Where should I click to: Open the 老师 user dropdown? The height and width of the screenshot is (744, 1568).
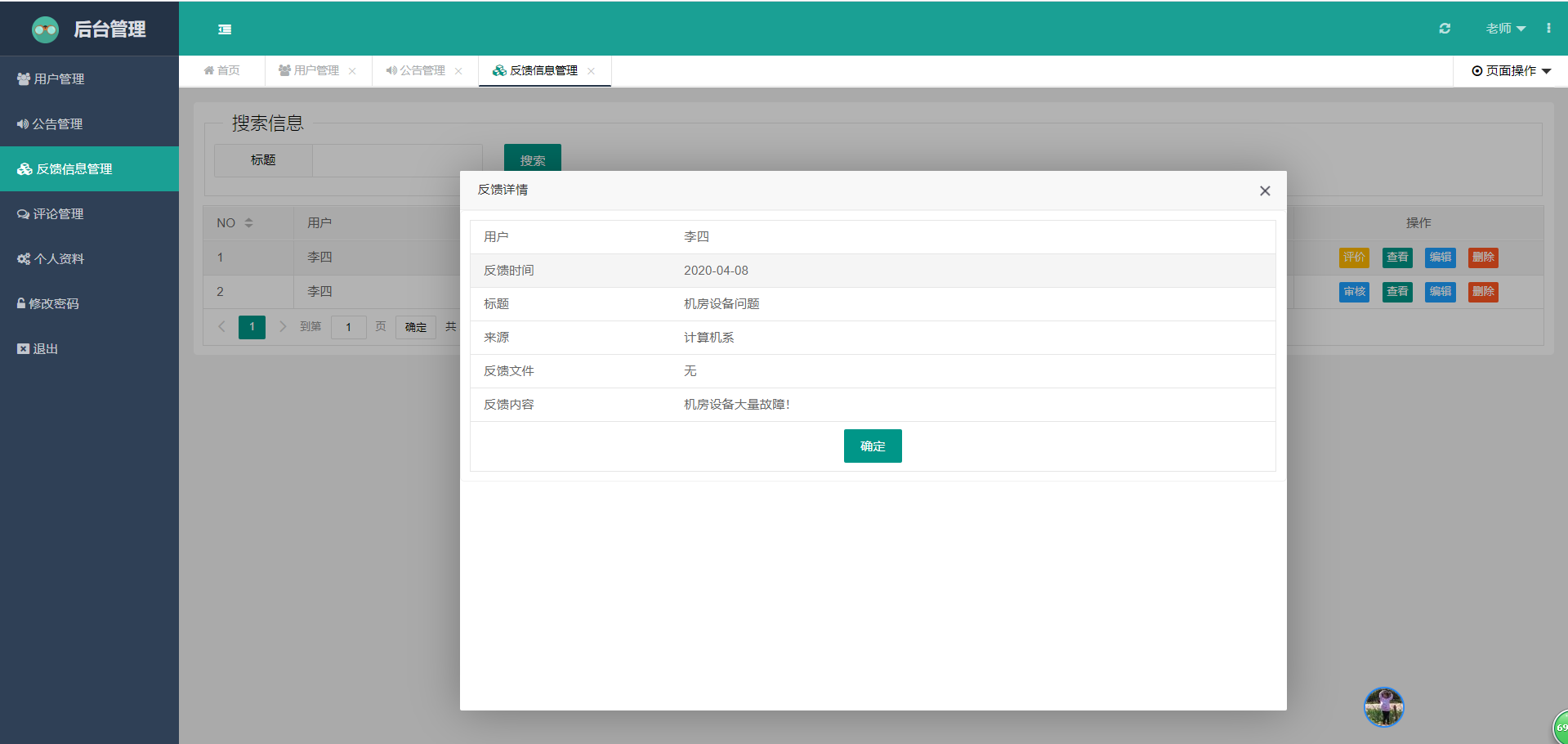(1505, 29)
